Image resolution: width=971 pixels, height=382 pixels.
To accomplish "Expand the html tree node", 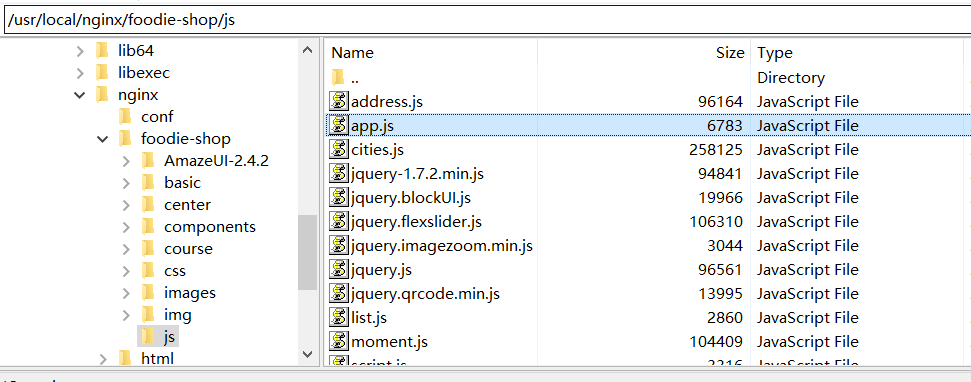I will coord(103,358).
